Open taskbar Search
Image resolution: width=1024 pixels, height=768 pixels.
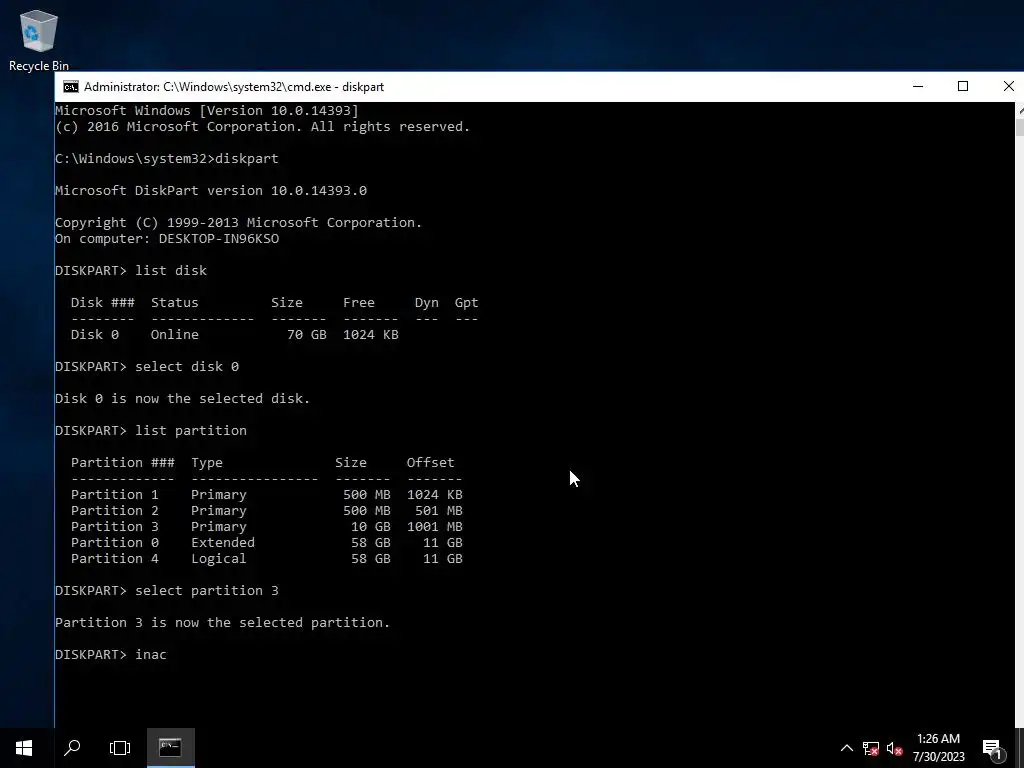72,748
